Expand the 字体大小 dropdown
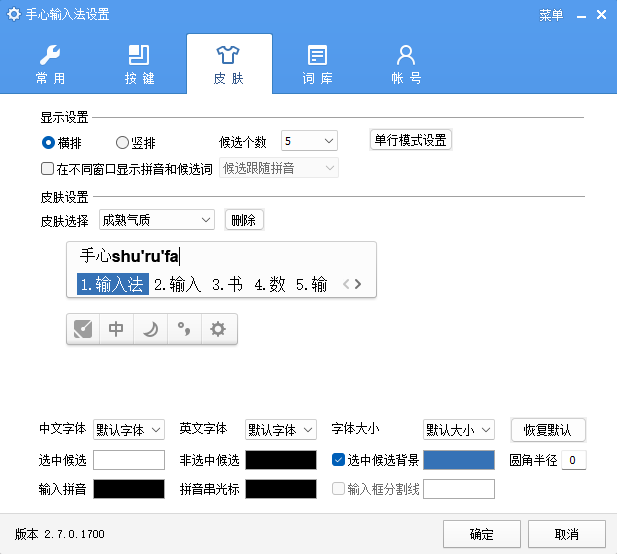617x554 pixels. (x=459, y=430)
